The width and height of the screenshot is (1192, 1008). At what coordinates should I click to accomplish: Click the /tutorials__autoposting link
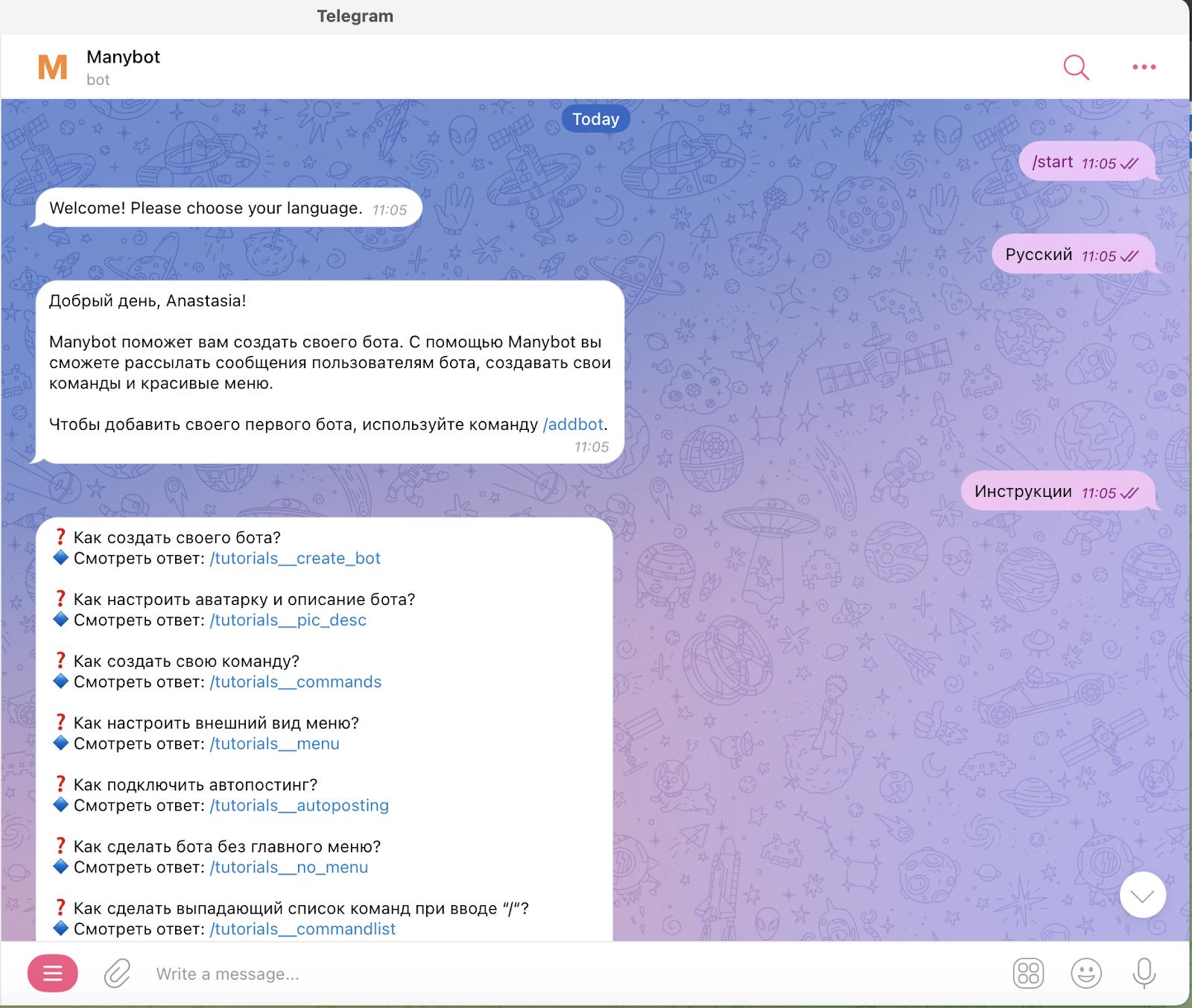[x=299, y=806]
